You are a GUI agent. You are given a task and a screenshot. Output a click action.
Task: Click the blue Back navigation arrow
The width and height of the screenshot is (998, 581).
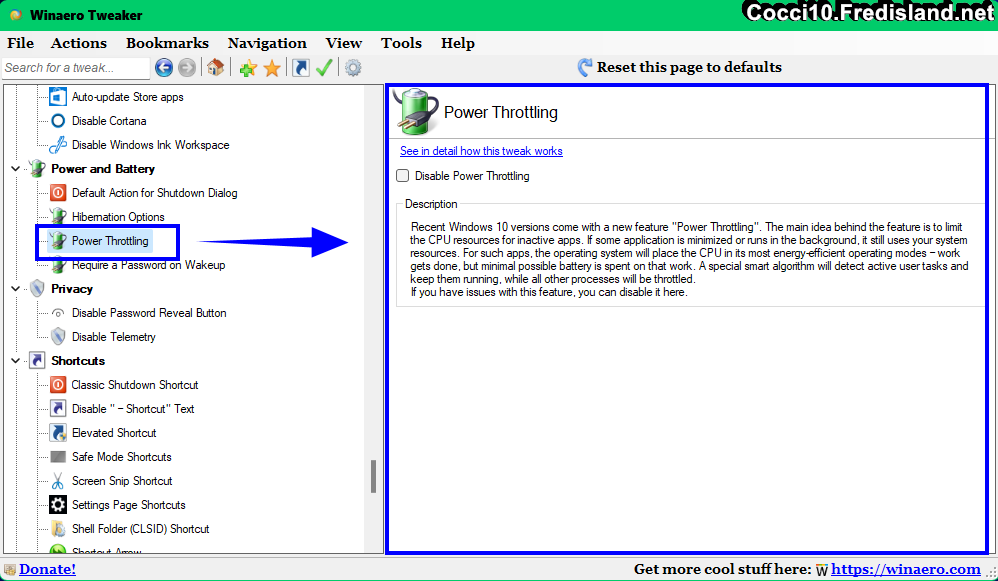[x=164, y=67]
